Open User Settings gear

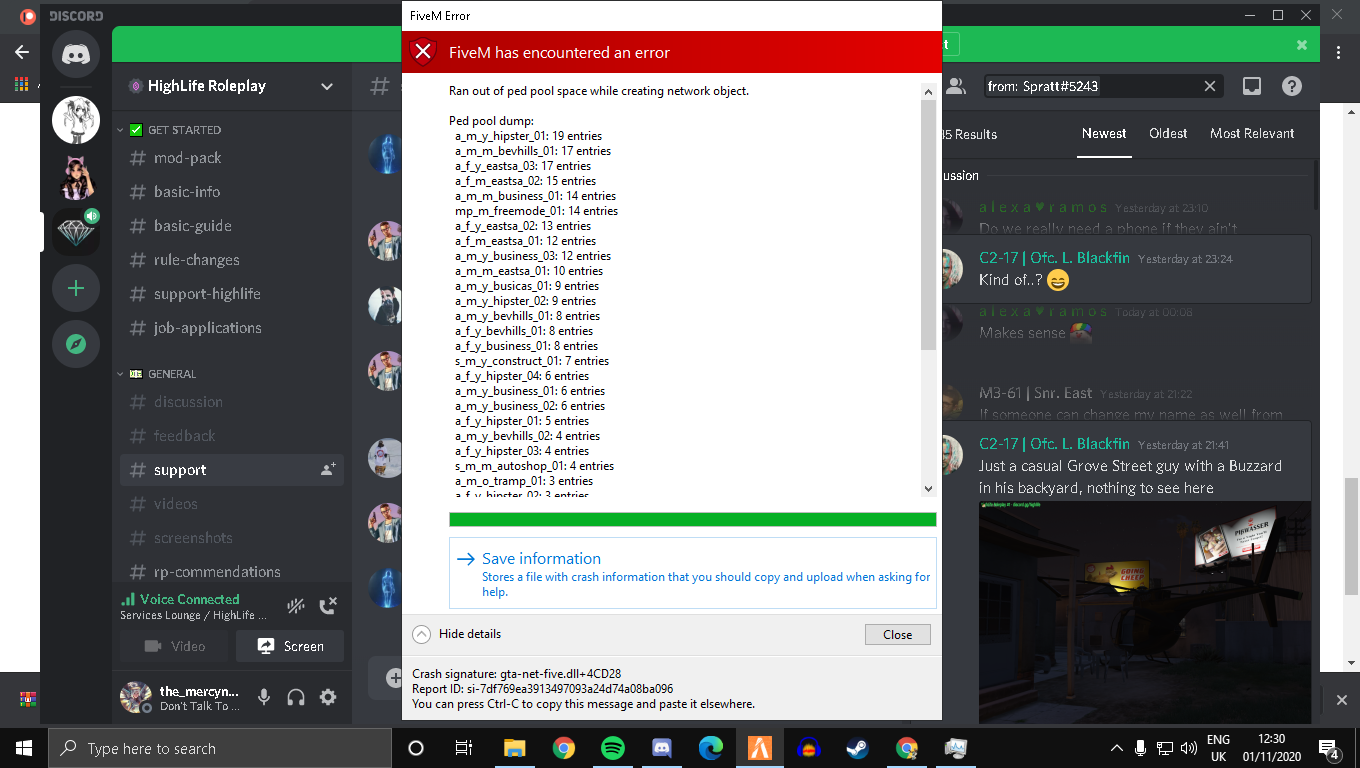click(328, 697)
